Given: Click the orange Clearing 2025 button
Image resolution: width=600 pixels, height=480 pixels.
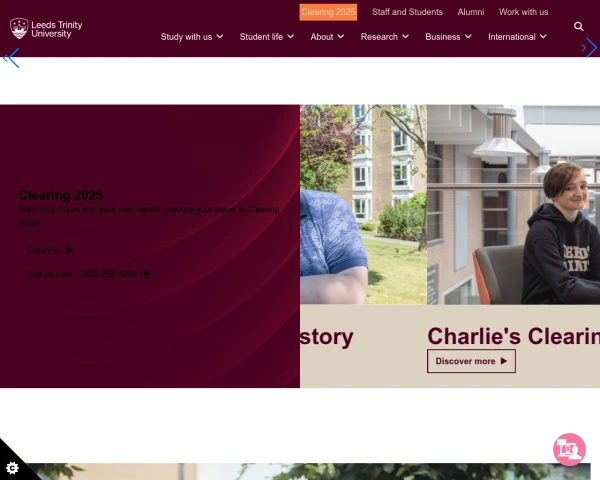Looking at the screenshot, I should [328, 12].
